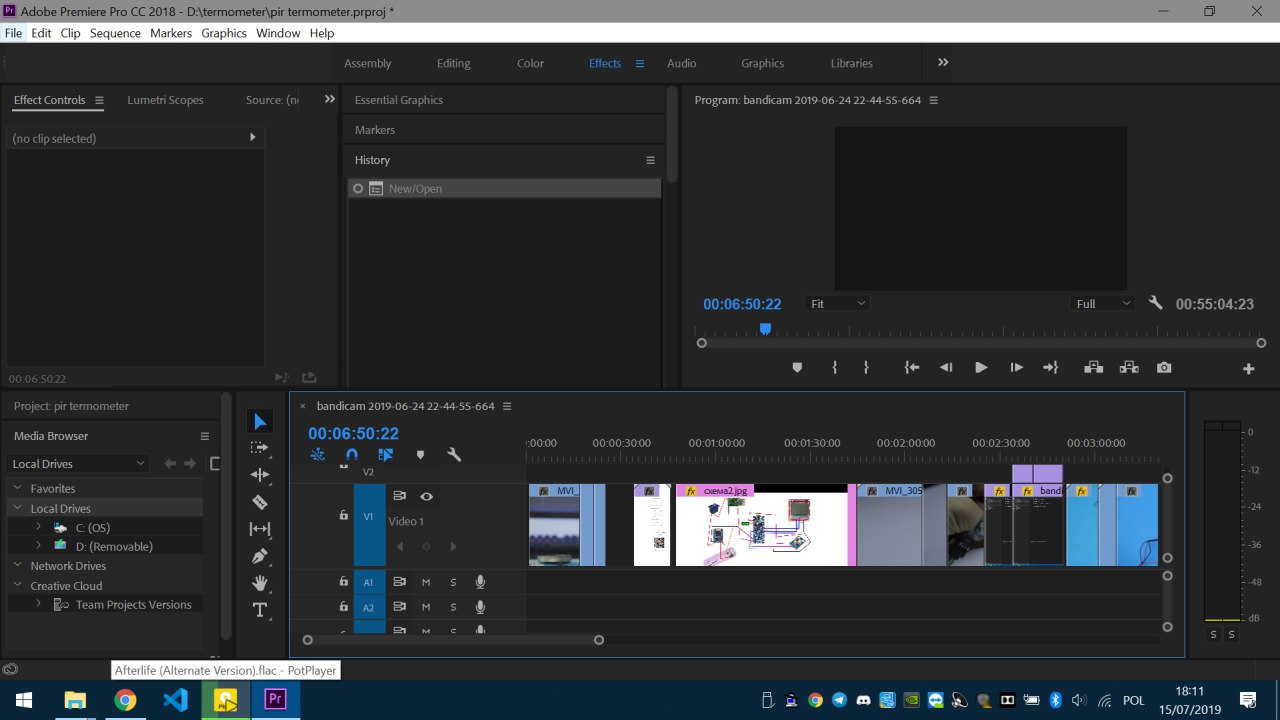The width and height of the screenshot is (1280, 720).
Task: Solo audio track A2
Action: 453,607
